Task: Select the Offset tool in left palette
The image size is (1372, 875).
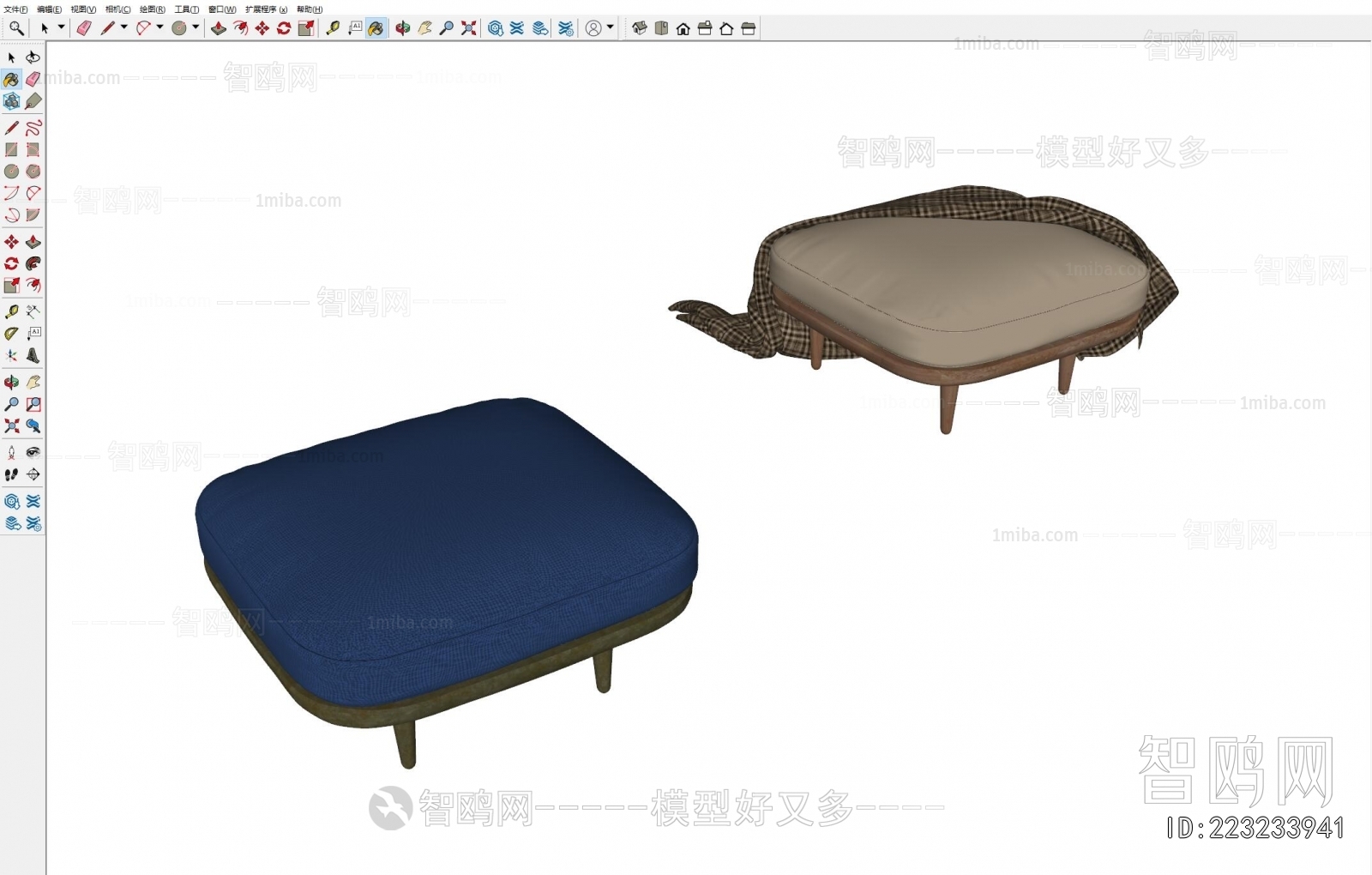Action: click(33, 285)
